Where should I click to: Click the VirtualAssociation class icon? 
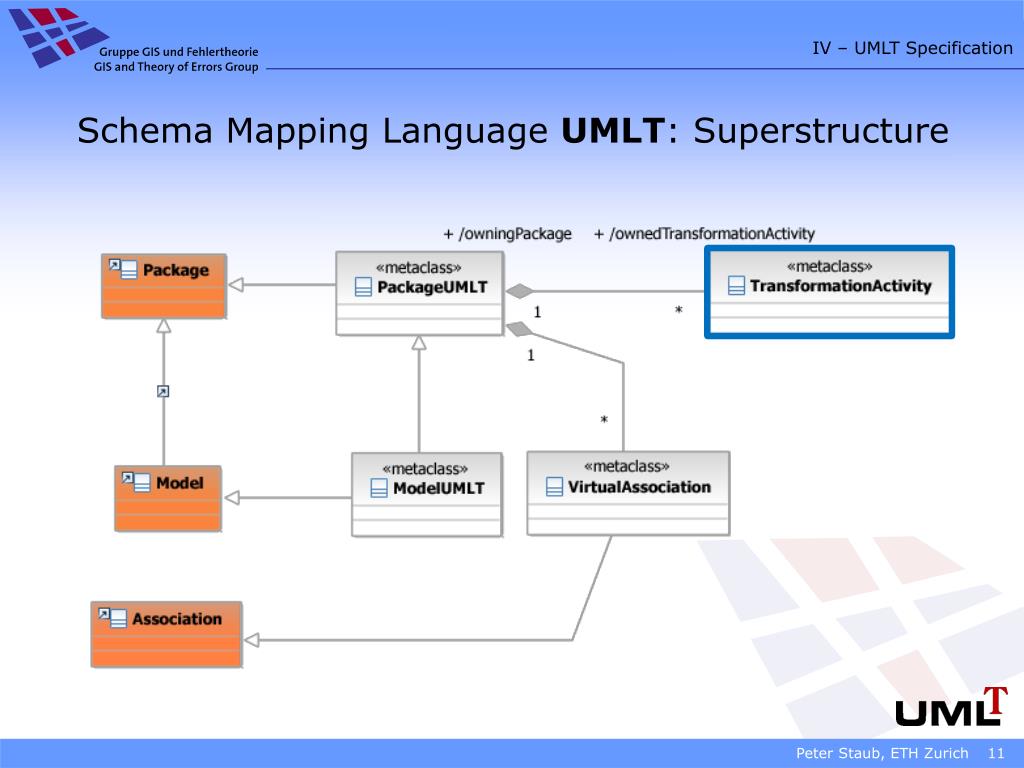(554, 487)
